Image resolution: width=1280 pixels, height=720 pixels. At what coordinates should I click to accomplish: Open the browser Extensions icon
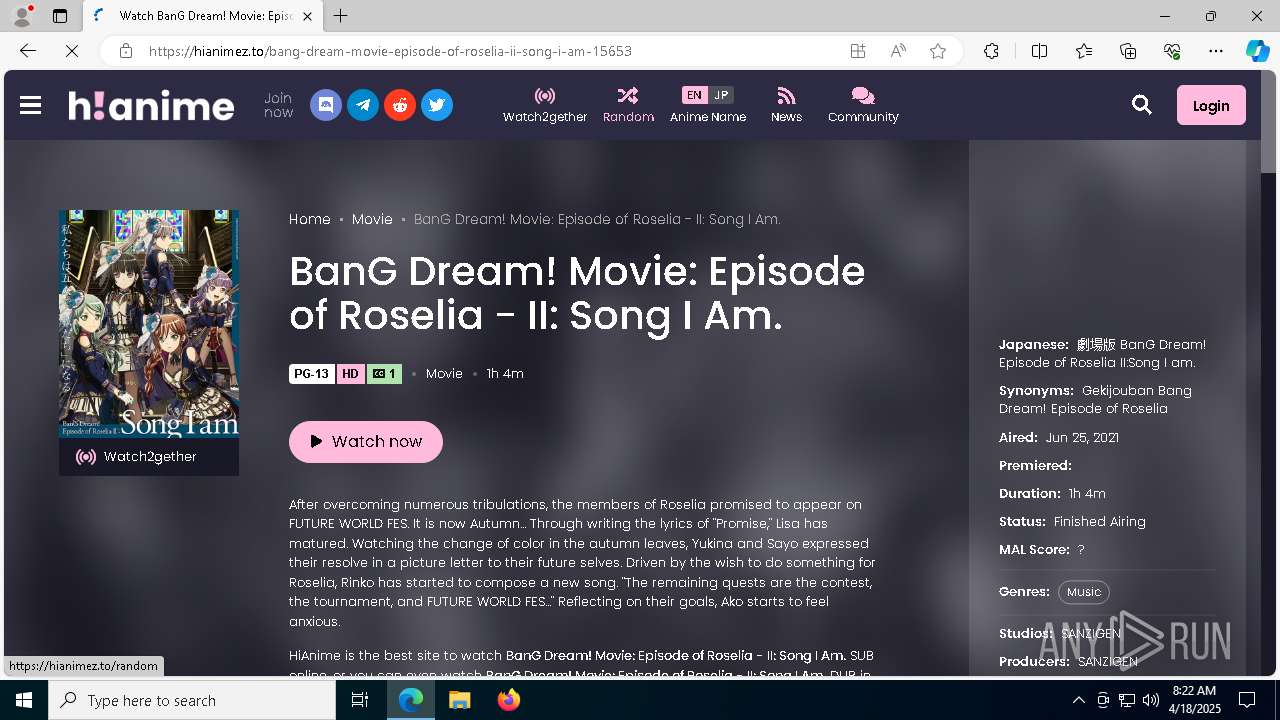pos(991,51)
